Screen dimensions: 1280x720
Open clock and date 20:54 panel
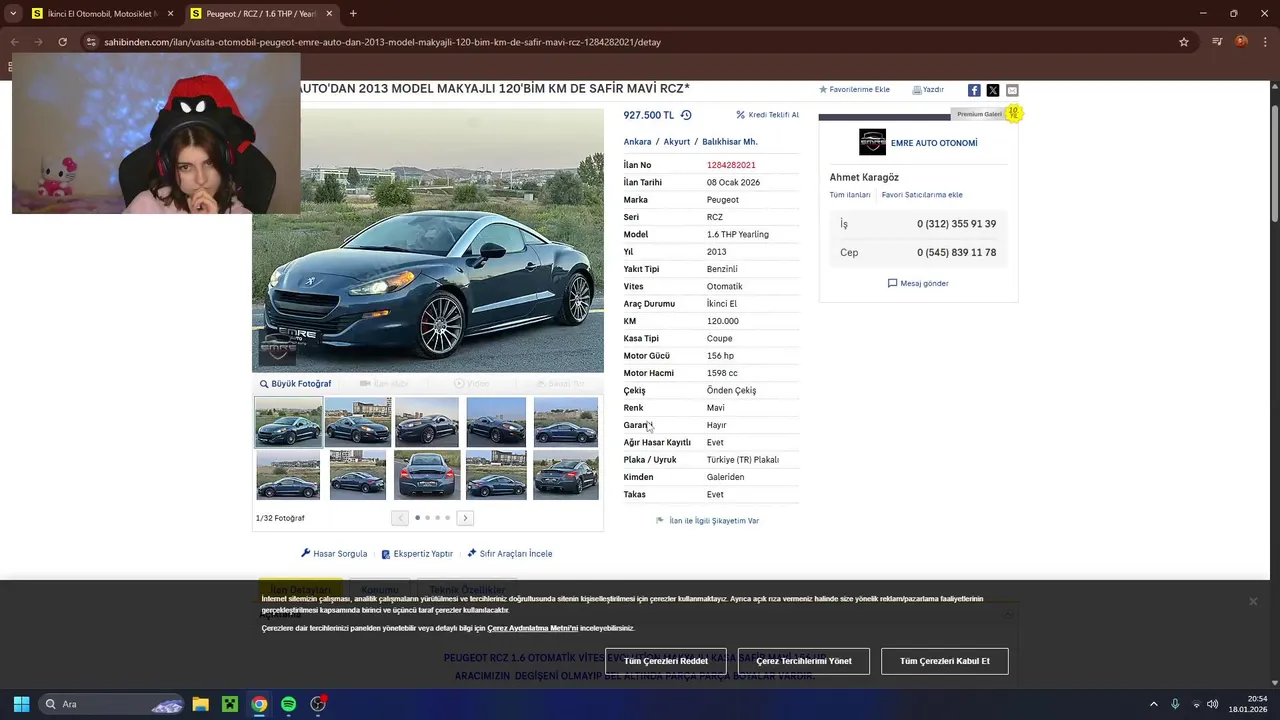click(1250, 704)
